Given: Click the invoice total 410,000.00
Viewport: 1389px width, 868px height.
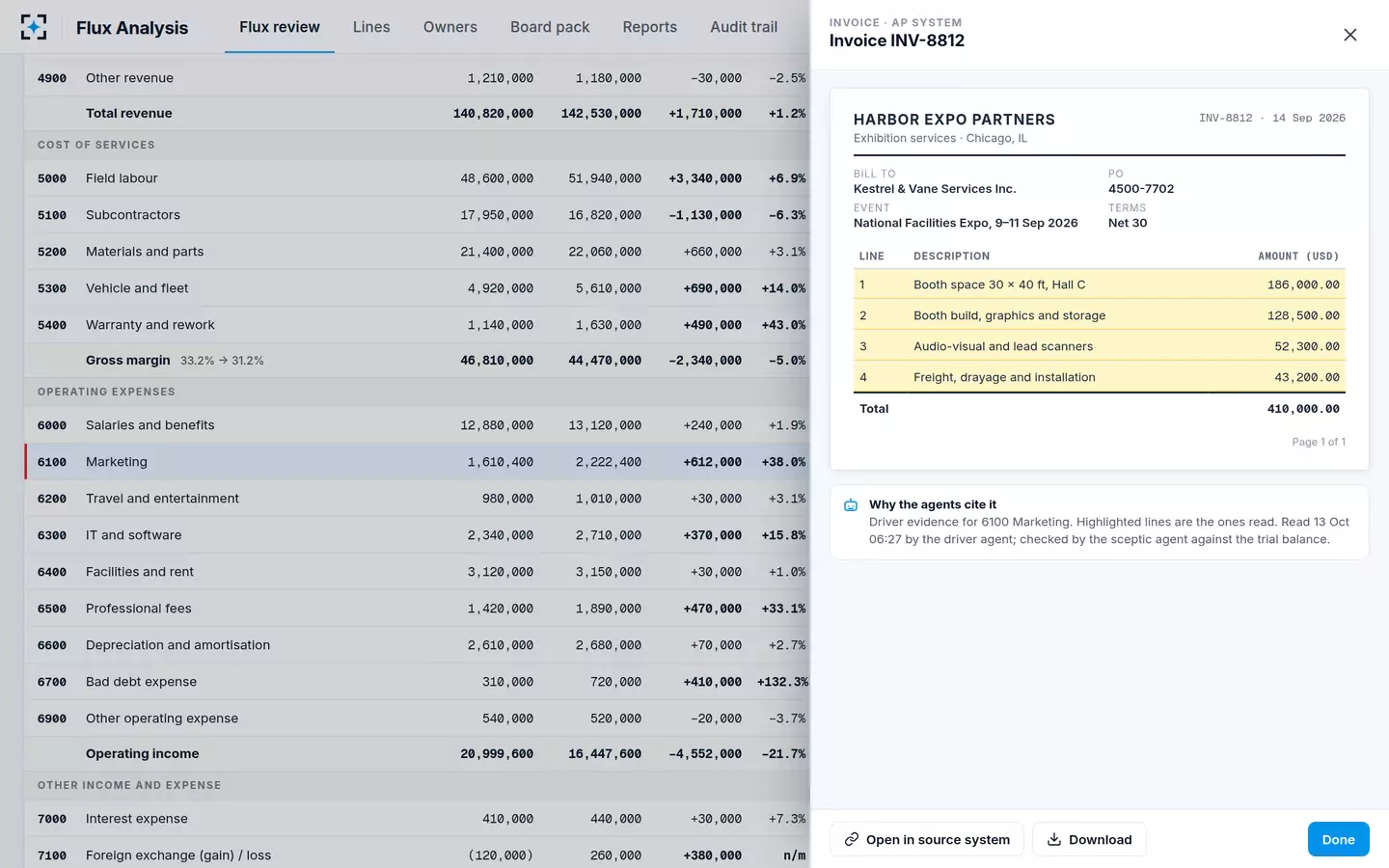Looking at the screenshot, I should [1303, 409].
